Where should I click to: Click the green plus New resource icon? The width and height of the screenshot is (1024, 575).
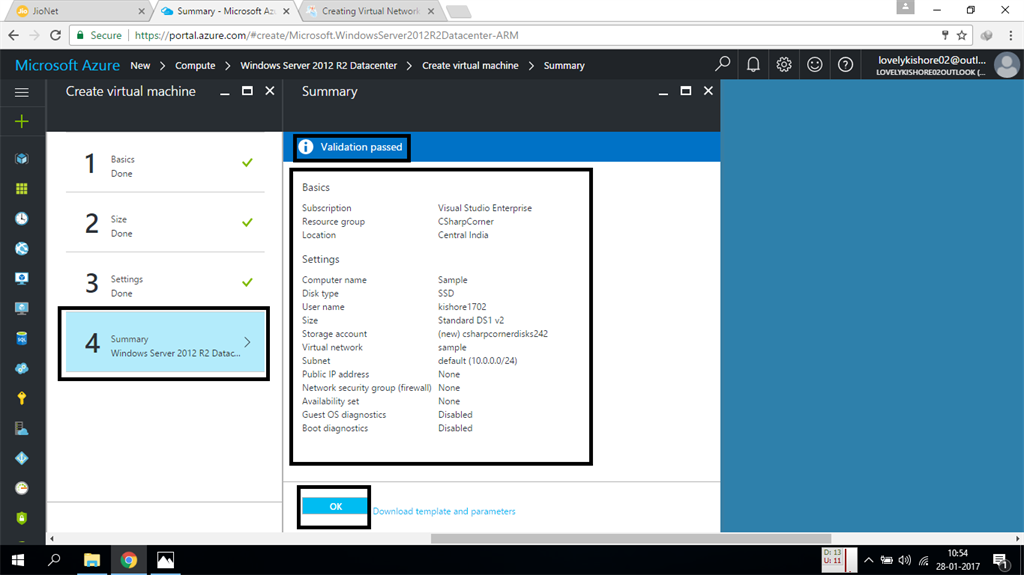(22, 122)
